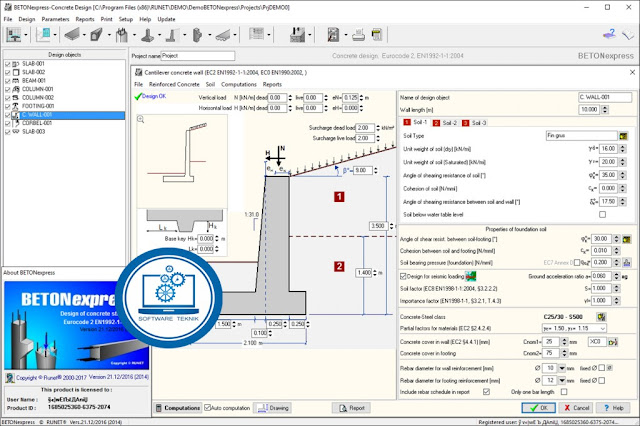Select COLUMN-001 in design objects list
This screenshot has width=640, height=426.
click(x=38, y=89)
